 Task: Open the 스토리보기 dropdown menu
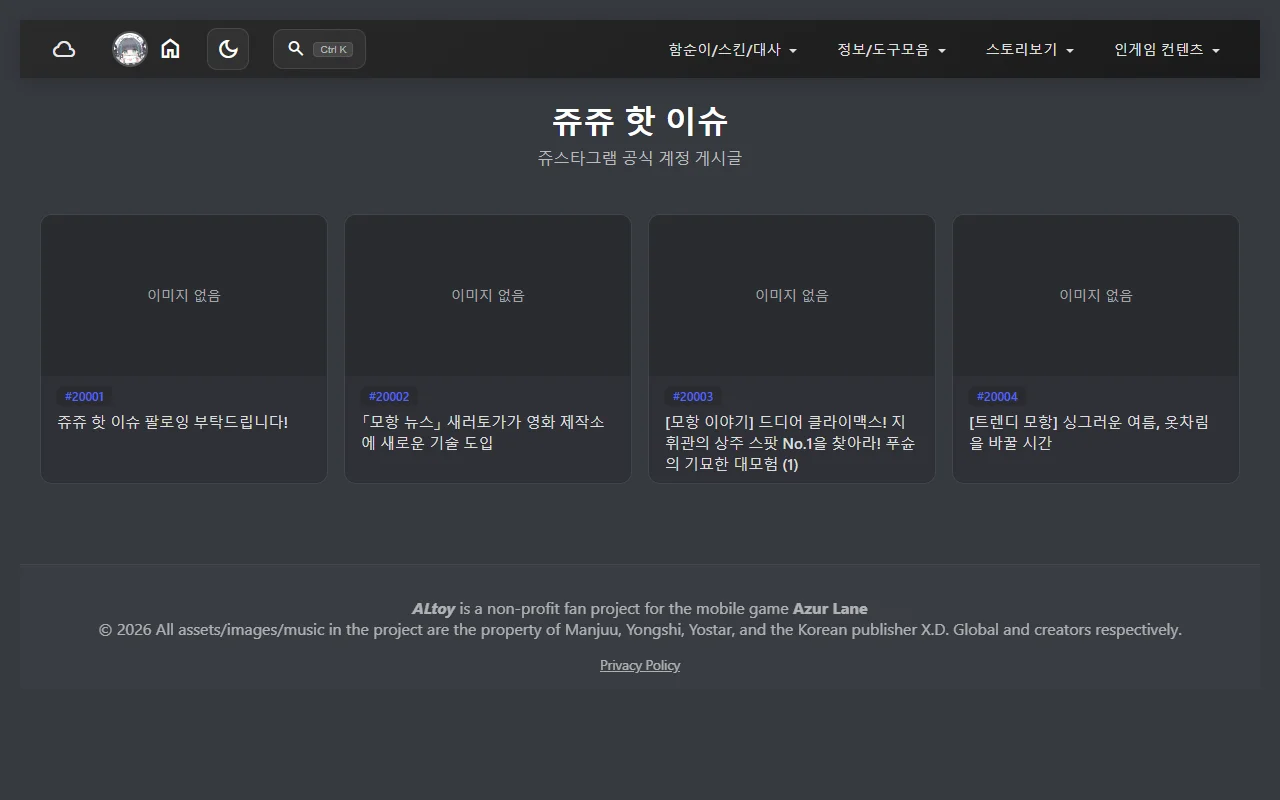(1029, 49)
